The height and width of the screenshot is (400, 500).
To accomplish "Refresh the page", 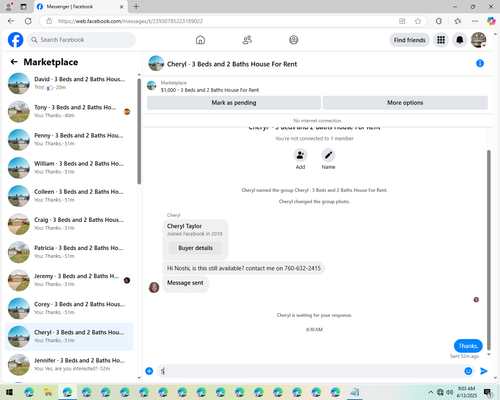I will tap(28, 21).
